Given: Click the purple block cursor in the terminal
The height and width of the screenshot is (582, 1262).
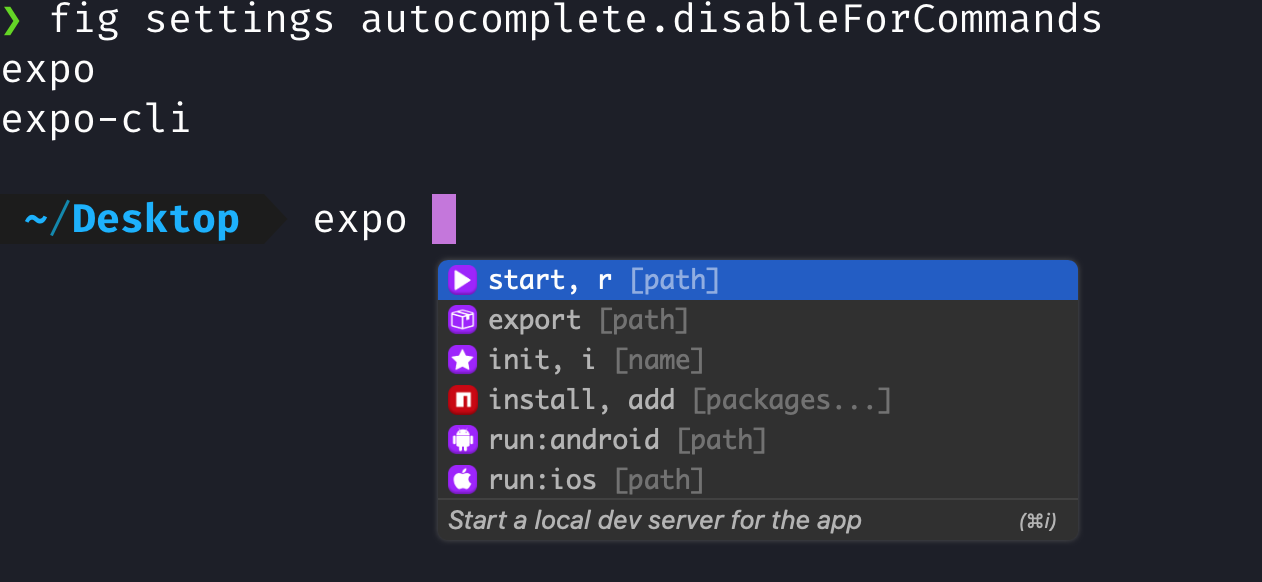Looking at the screenshot, I should pyautogui.click(x=445, y=218).
